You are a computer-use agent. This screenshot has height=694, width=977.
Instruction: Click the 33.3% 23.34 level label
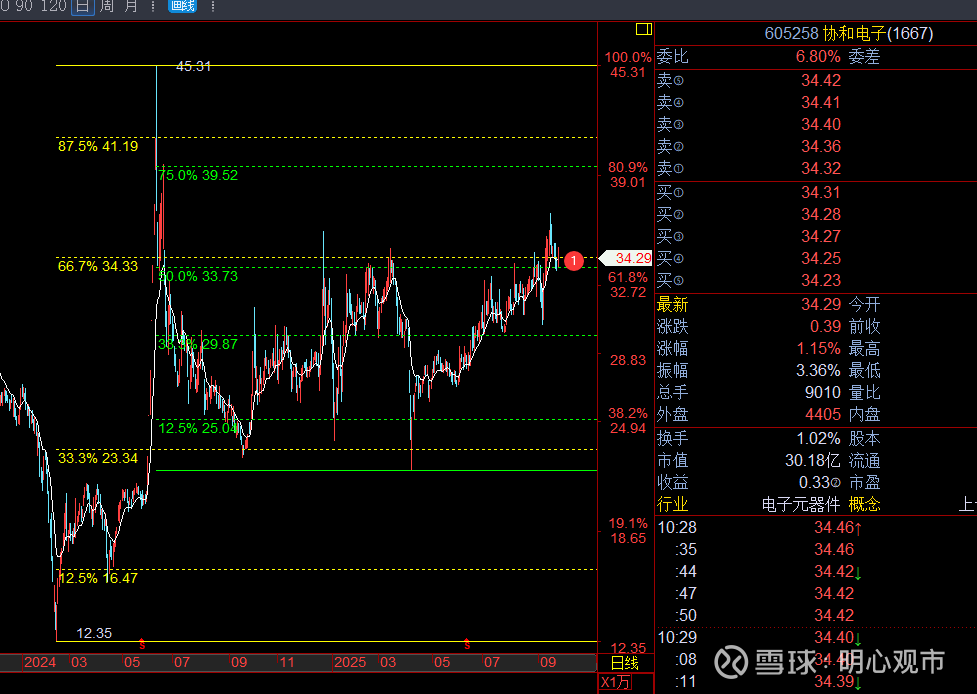(x=98, y=459)
